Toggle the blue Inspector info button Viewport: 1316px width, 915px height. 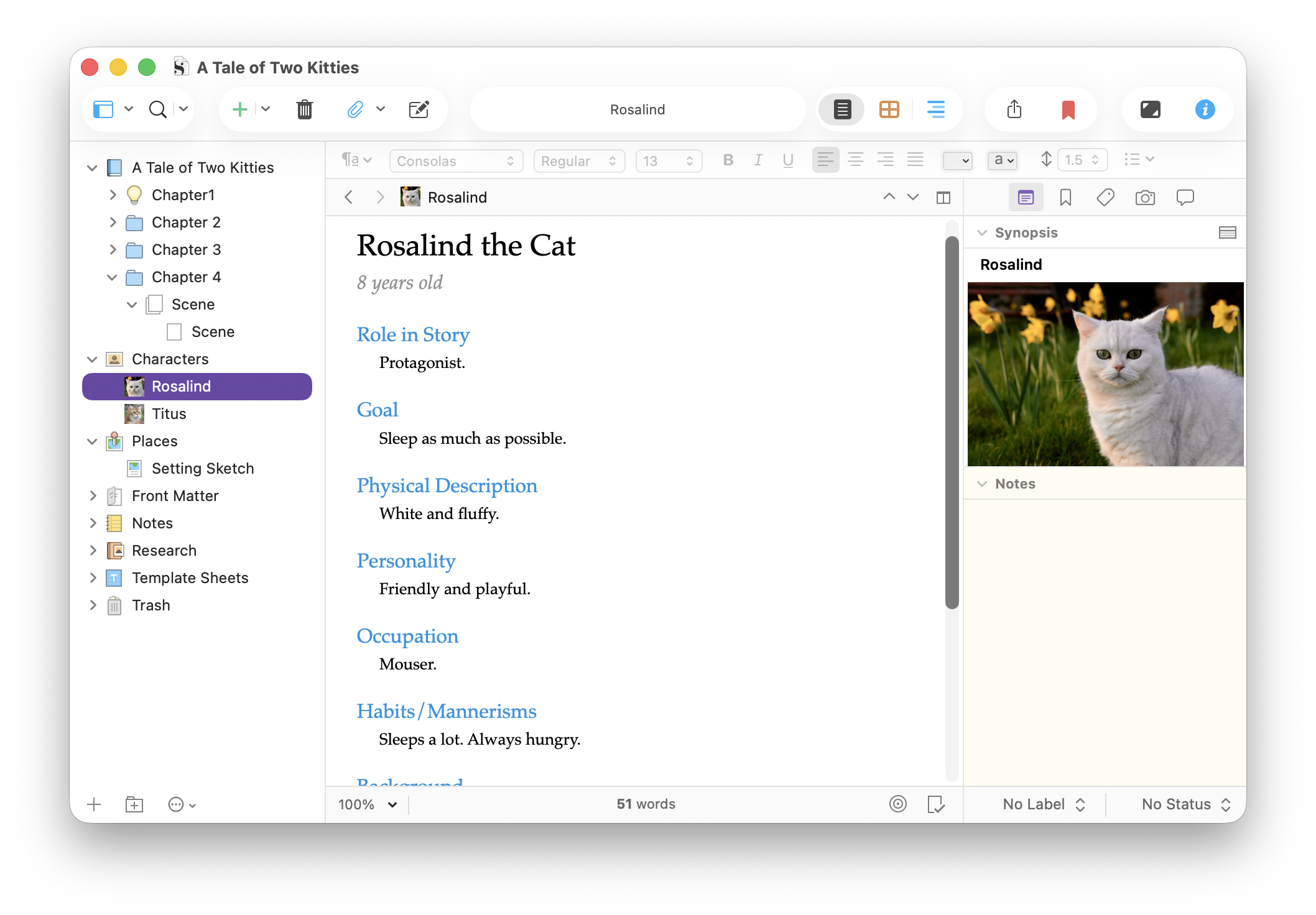pyautogui.click(x=1205, y=109)
